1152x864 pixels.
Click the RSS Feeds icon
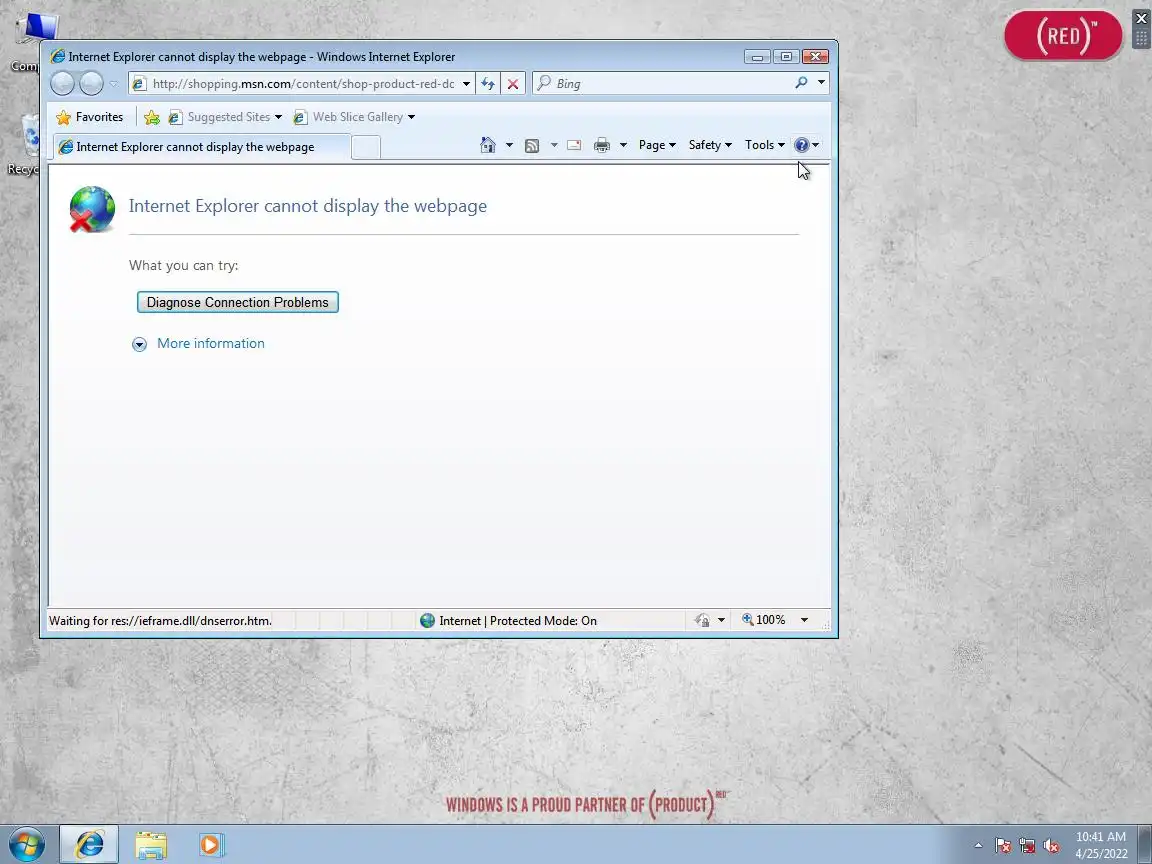(532, 145)
